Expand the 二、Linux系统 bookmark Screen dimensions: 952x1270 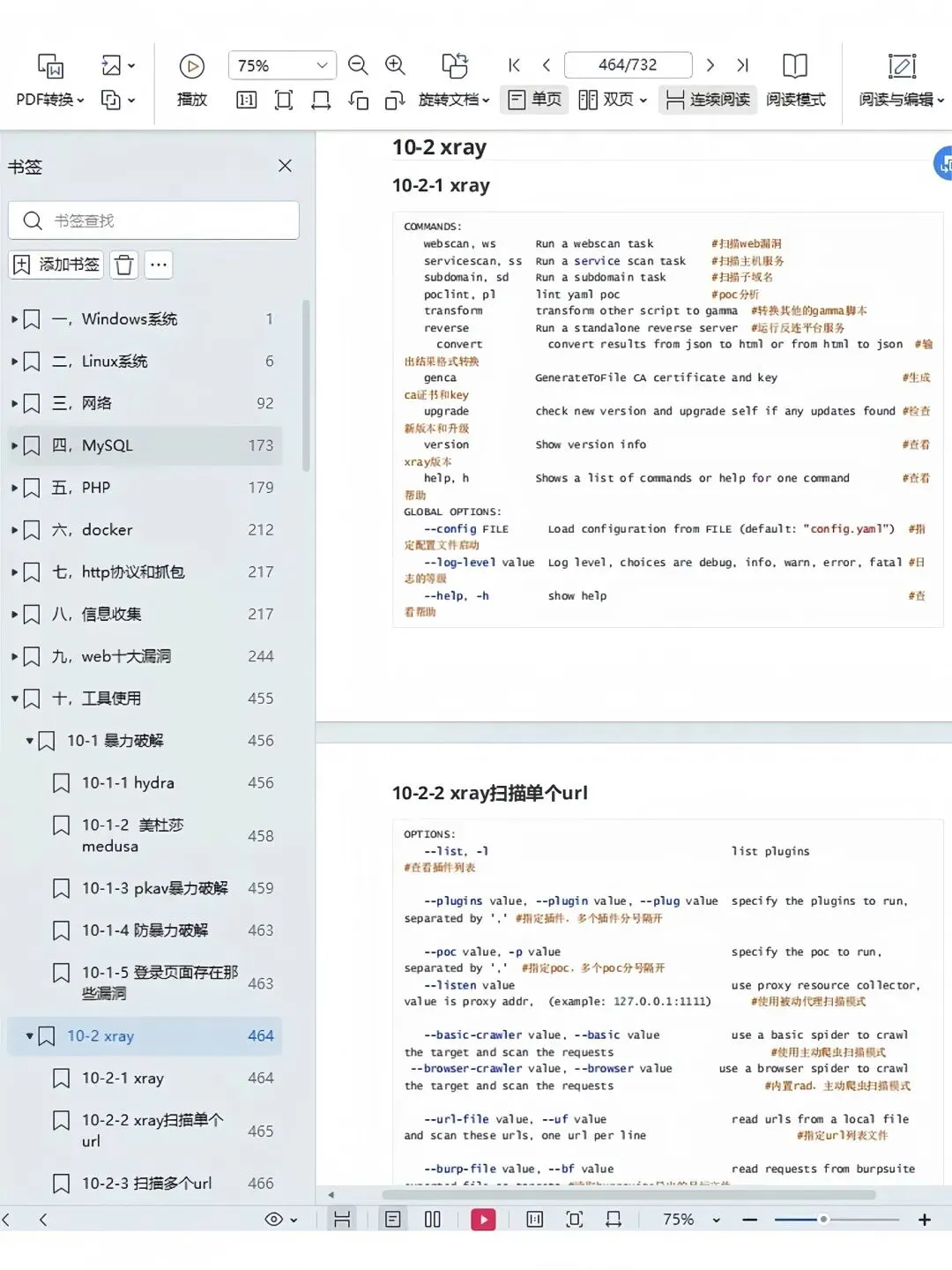point(14,362)
